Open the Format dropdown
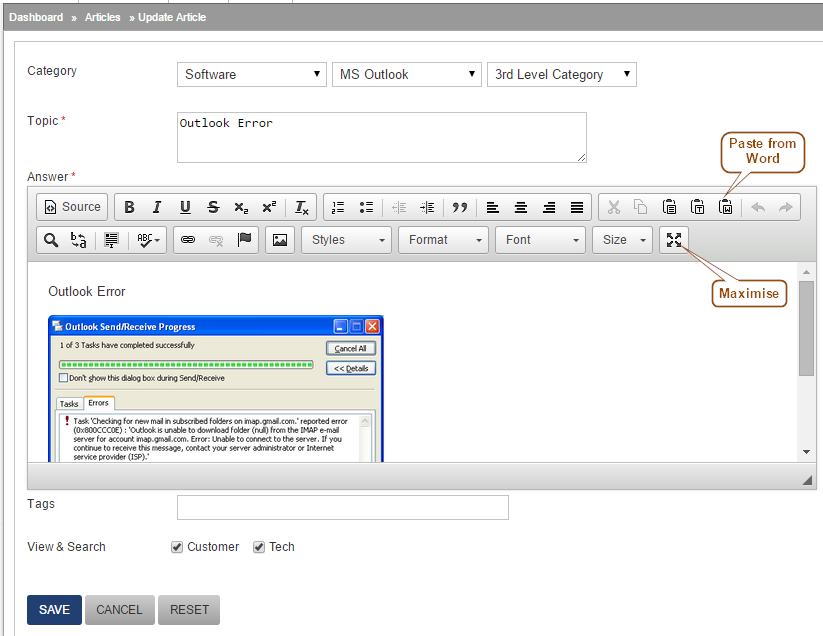The width and height of the screenshot is (823, 636). click(444, 240)
